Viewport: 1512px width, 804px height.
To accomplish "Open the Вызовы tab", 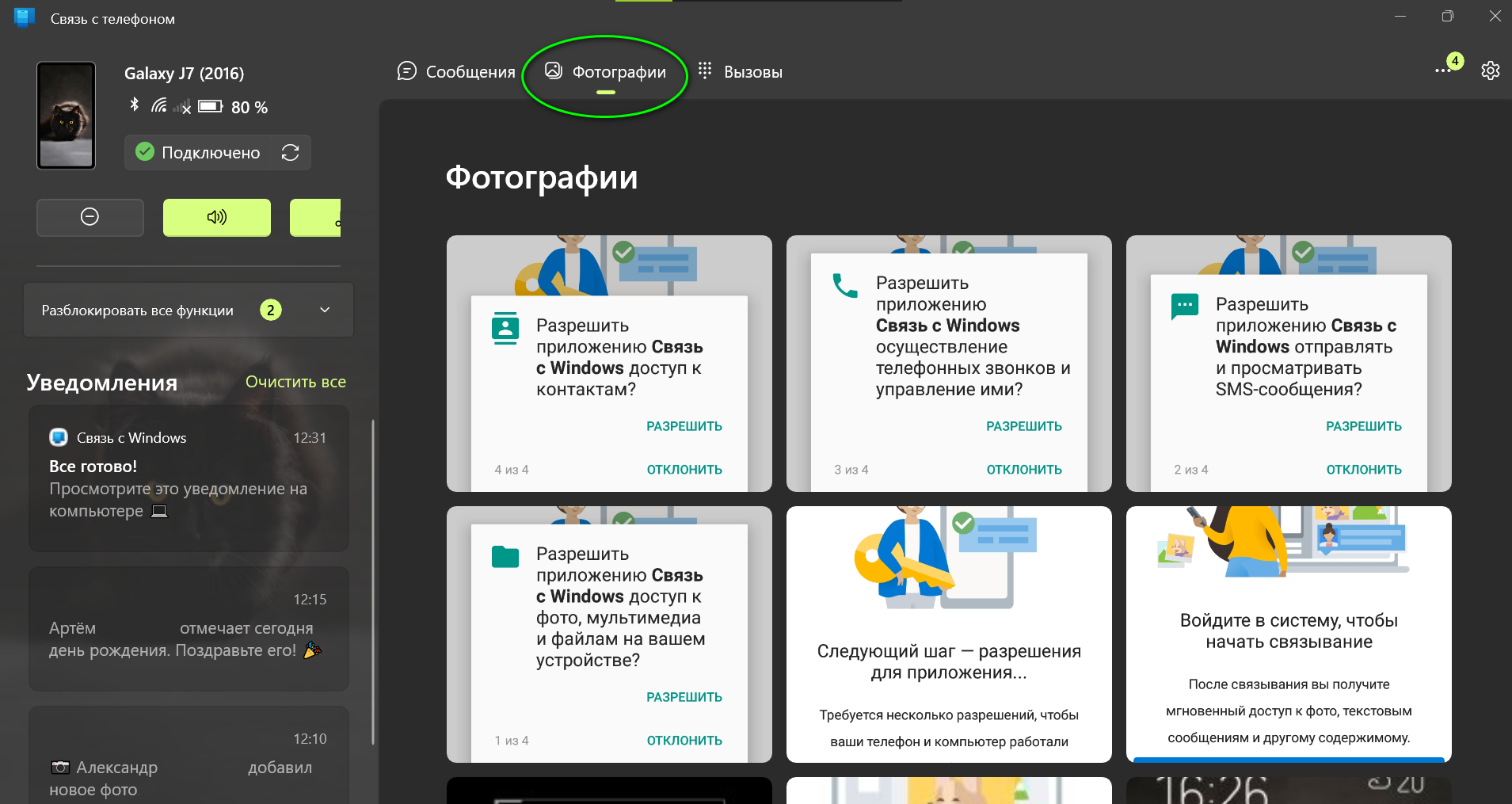I will pyautogui.click(x=740, y=72).
